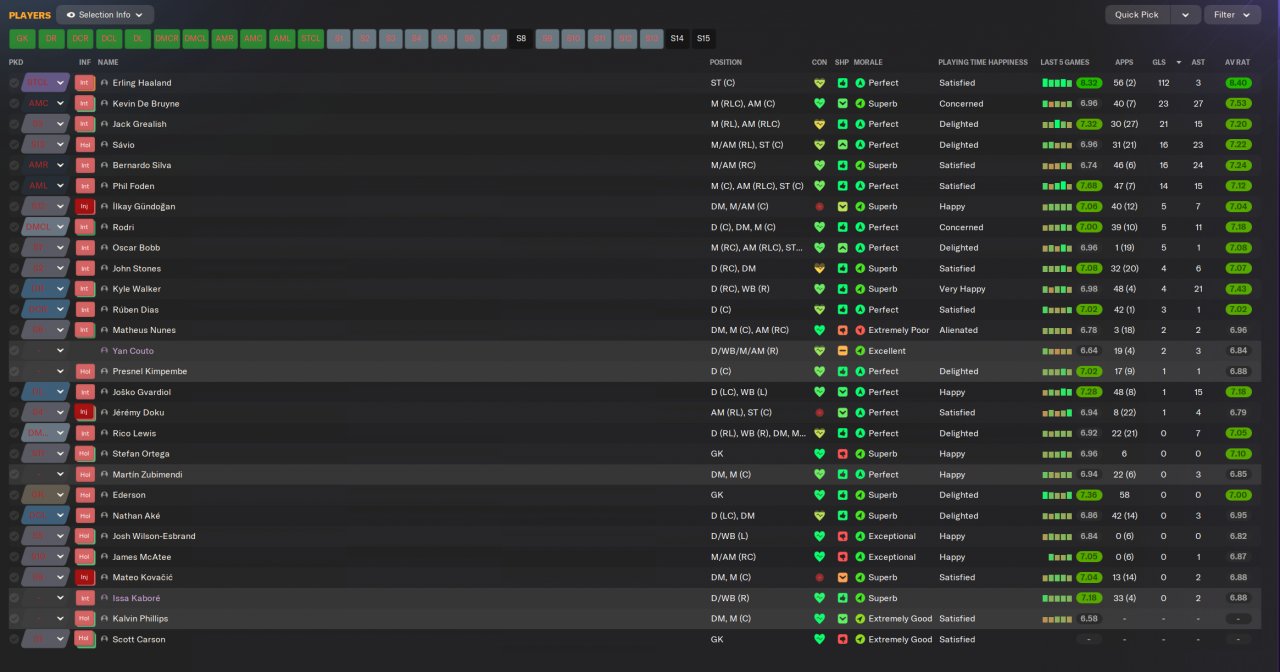Click Yan Couto's orange sharpness icon
Image resolution: width=1280 pixels, height=672 pixels.
click(x=843, y=351)
